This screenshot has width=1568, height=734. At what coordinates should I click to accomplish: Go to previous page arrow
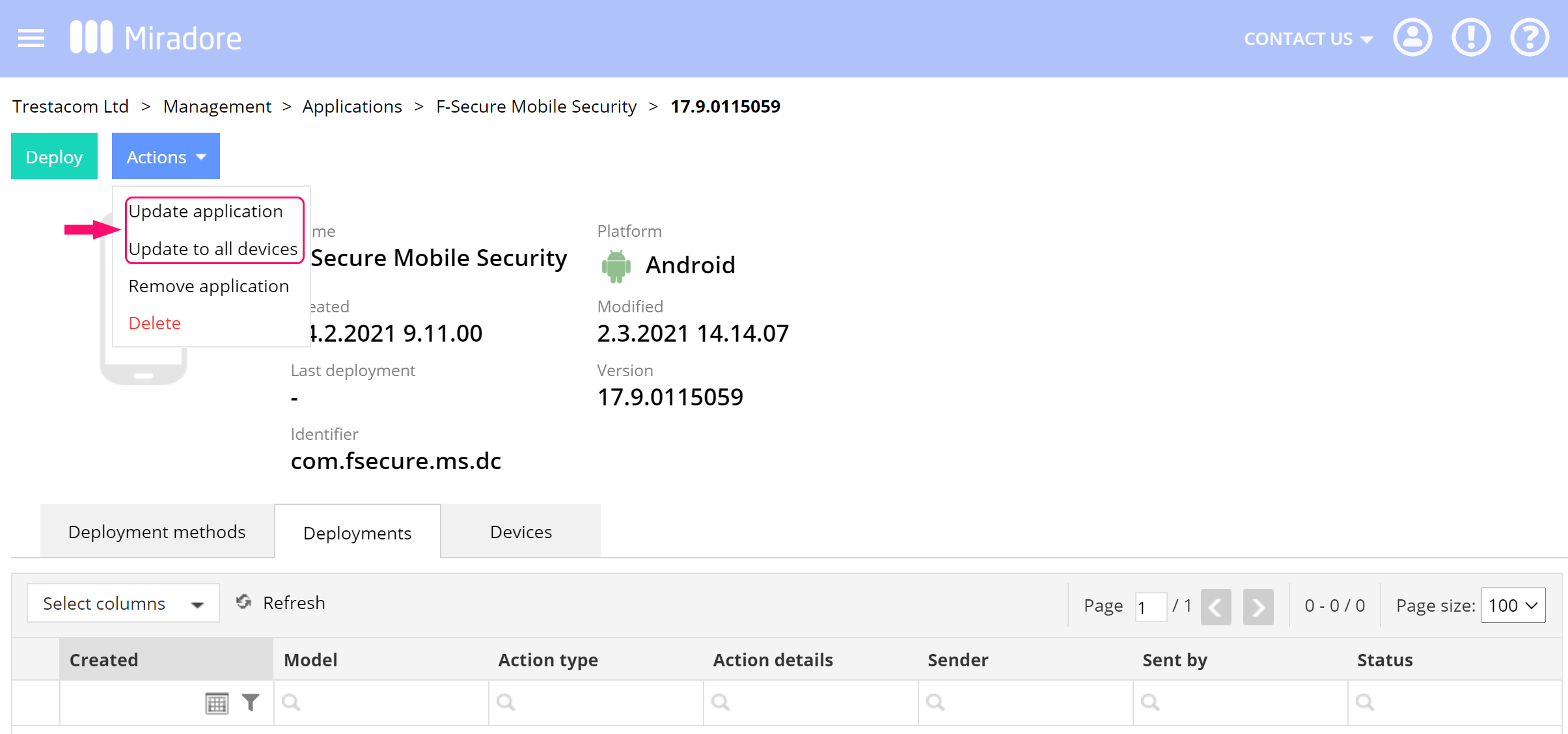coord(1216,606)
